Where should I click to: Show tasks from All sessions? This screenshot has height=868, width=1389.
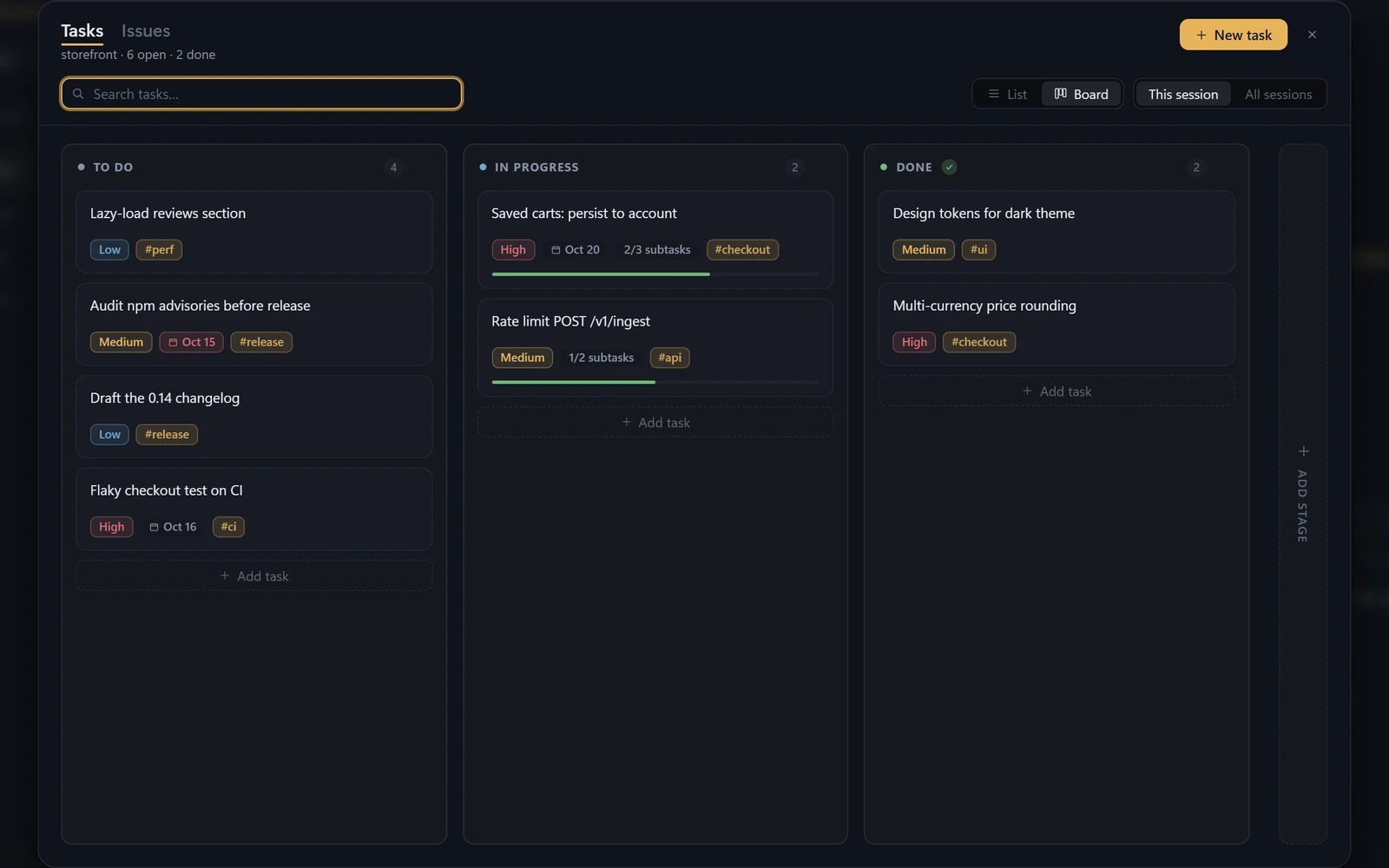(1278, 94)
